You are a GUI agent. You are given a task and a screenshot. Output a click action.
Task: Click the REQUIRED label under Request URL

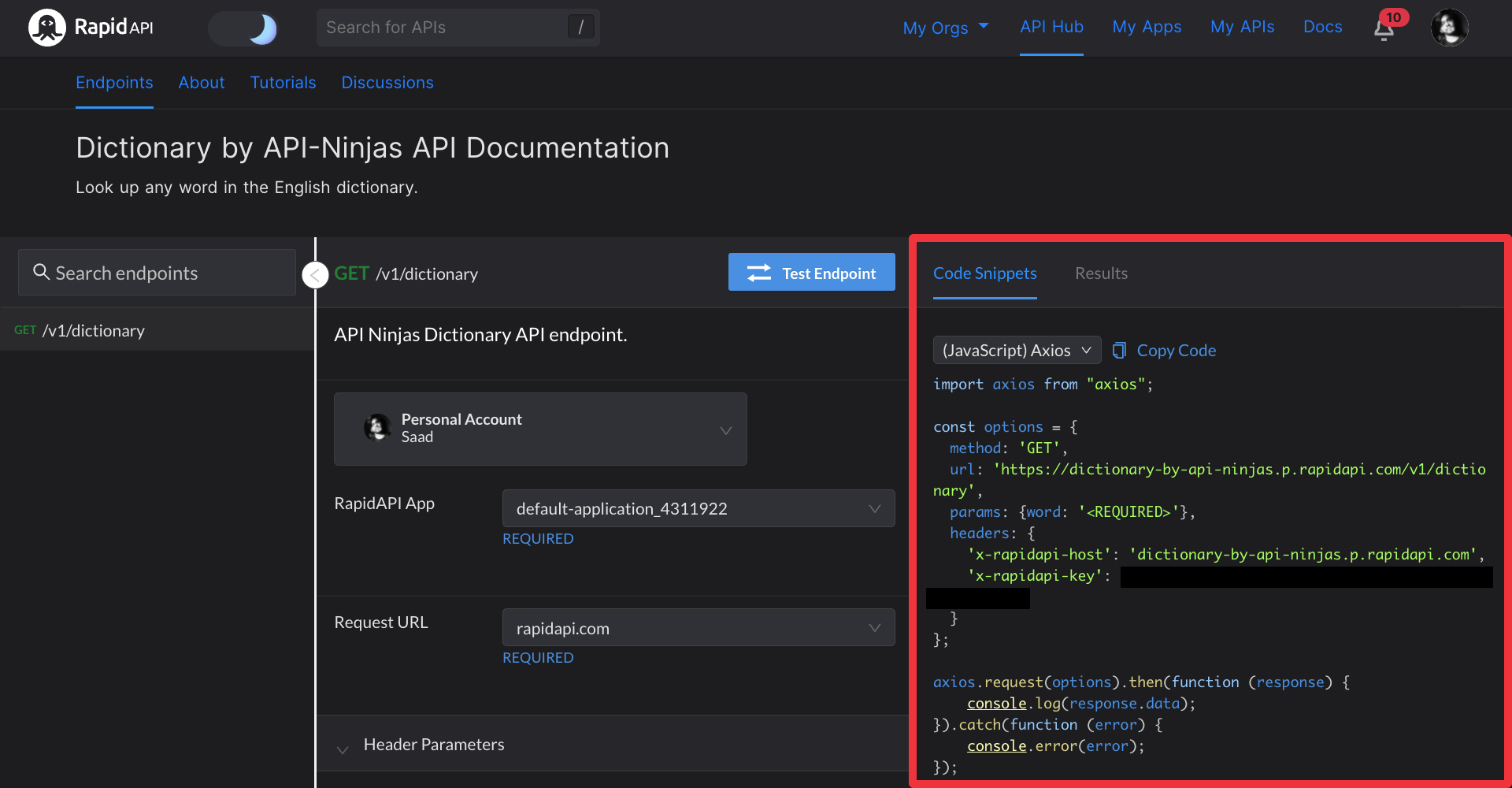tap(538, 658)
